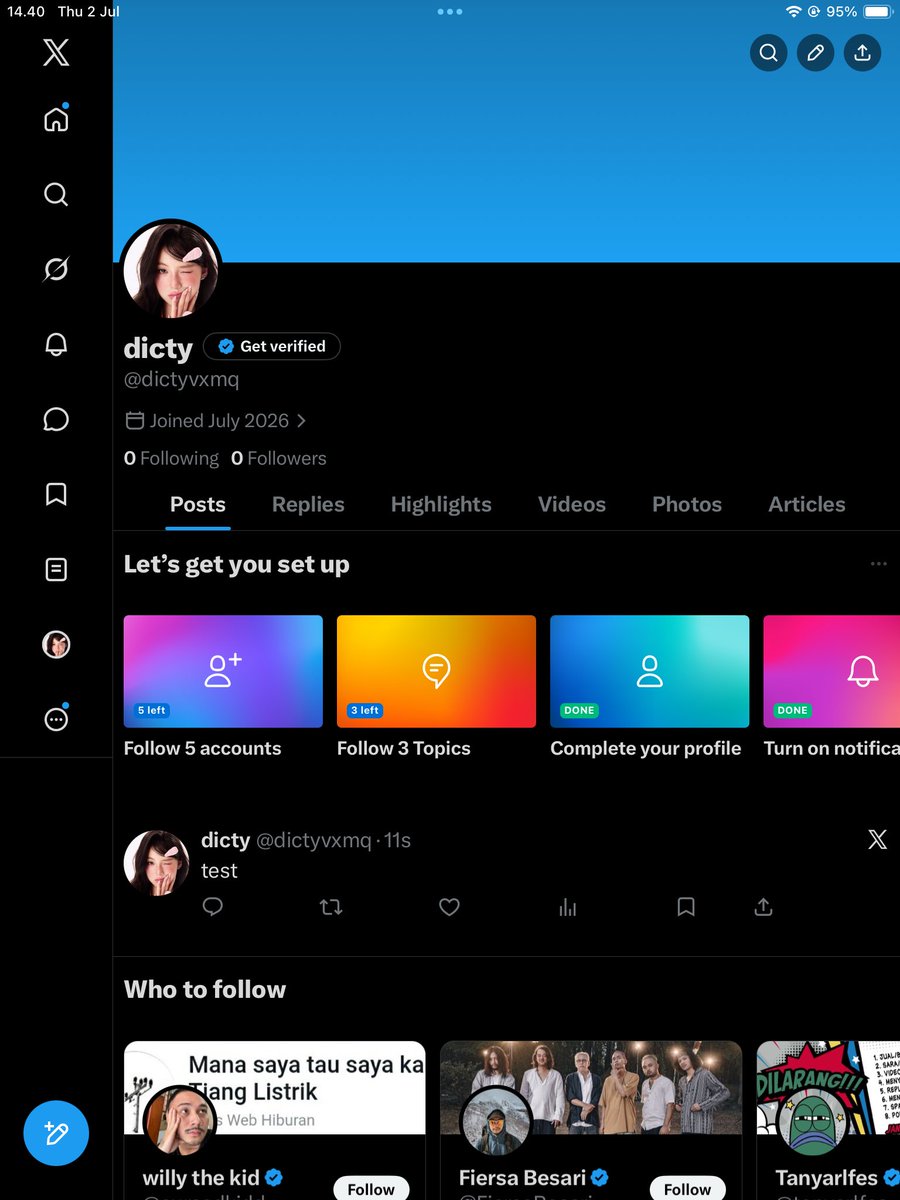Image resolution: width=900 pixels, height=1200 pixels.
Task: Open Notifications bell in sidebar
Action: [x=56, y=344]
